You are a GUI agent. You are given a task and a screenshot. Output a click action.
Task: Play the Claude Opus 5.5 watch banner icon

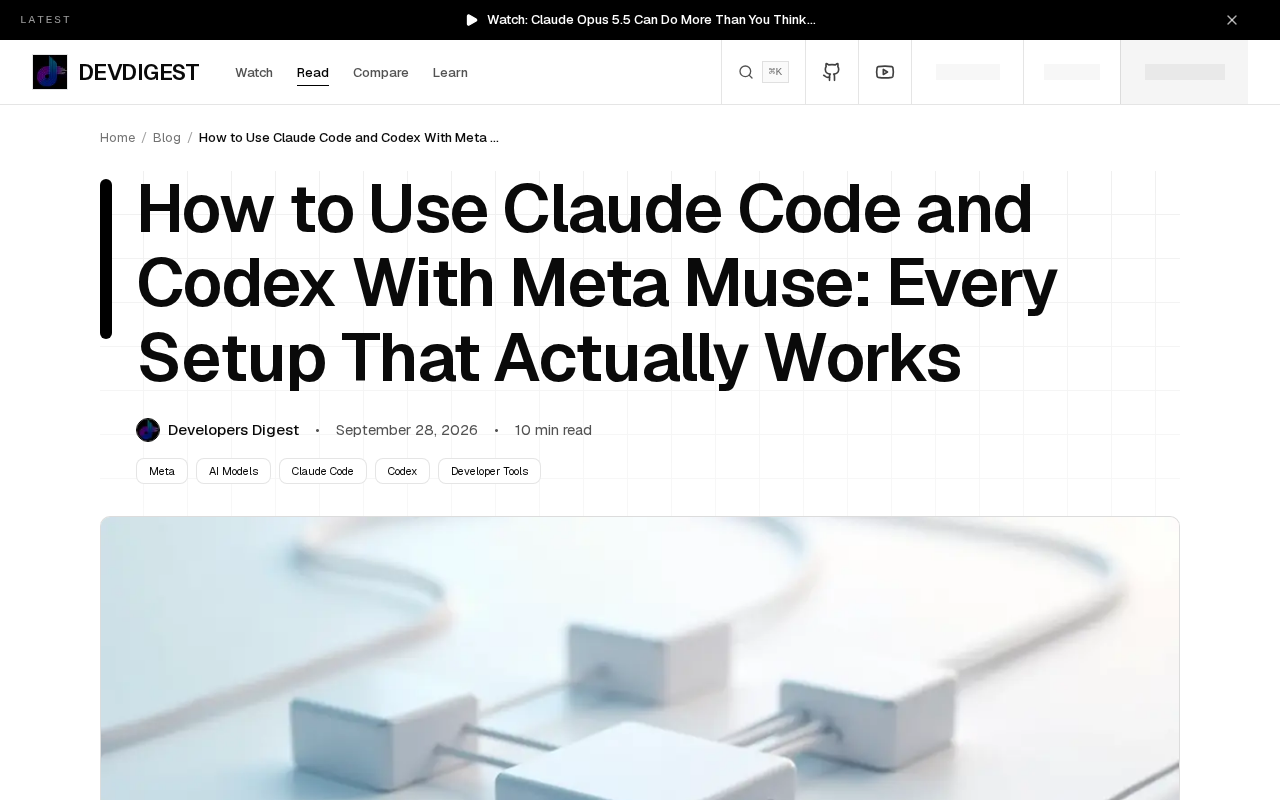472,20
